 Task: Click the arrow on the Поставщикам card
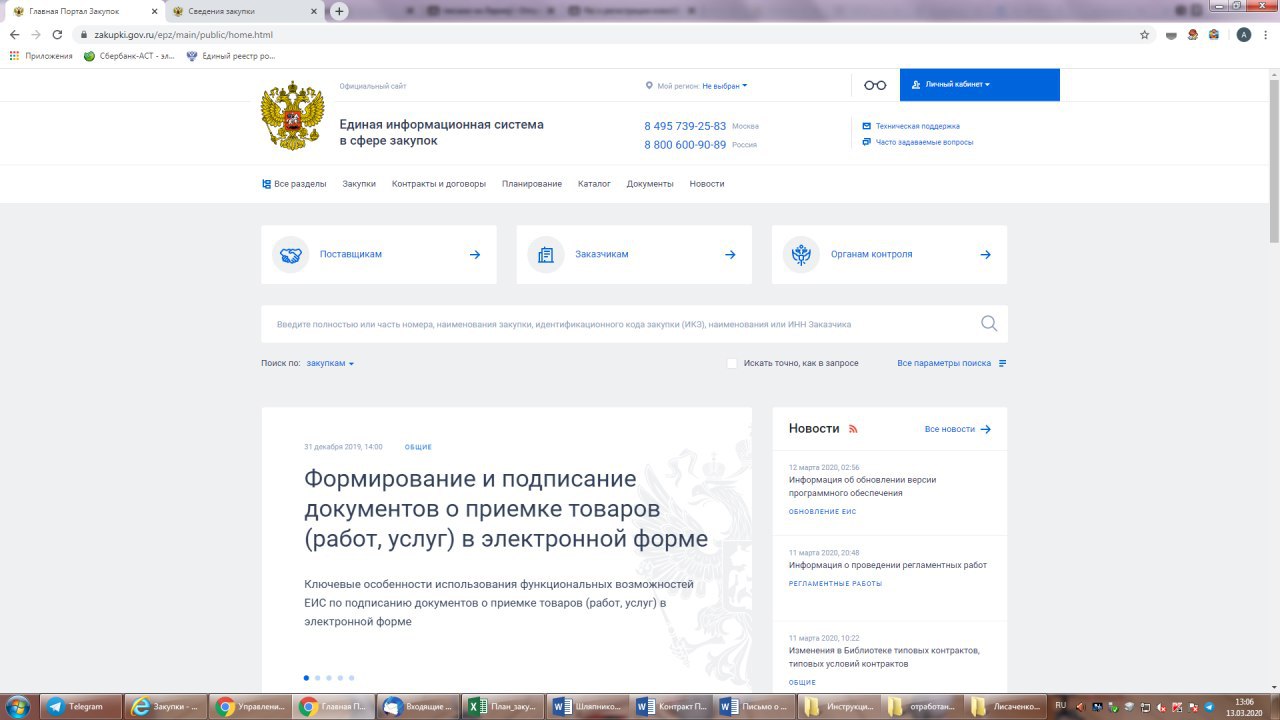pos(475,255)
